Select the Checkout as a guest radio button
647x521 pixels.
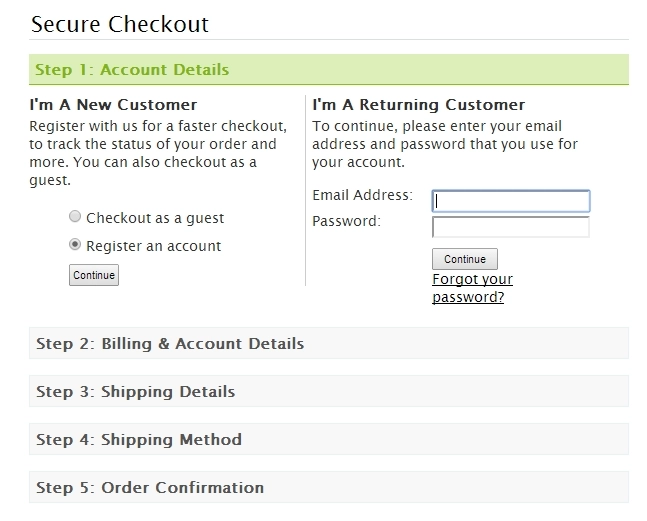pyautogui.click(x=75, y=217)
